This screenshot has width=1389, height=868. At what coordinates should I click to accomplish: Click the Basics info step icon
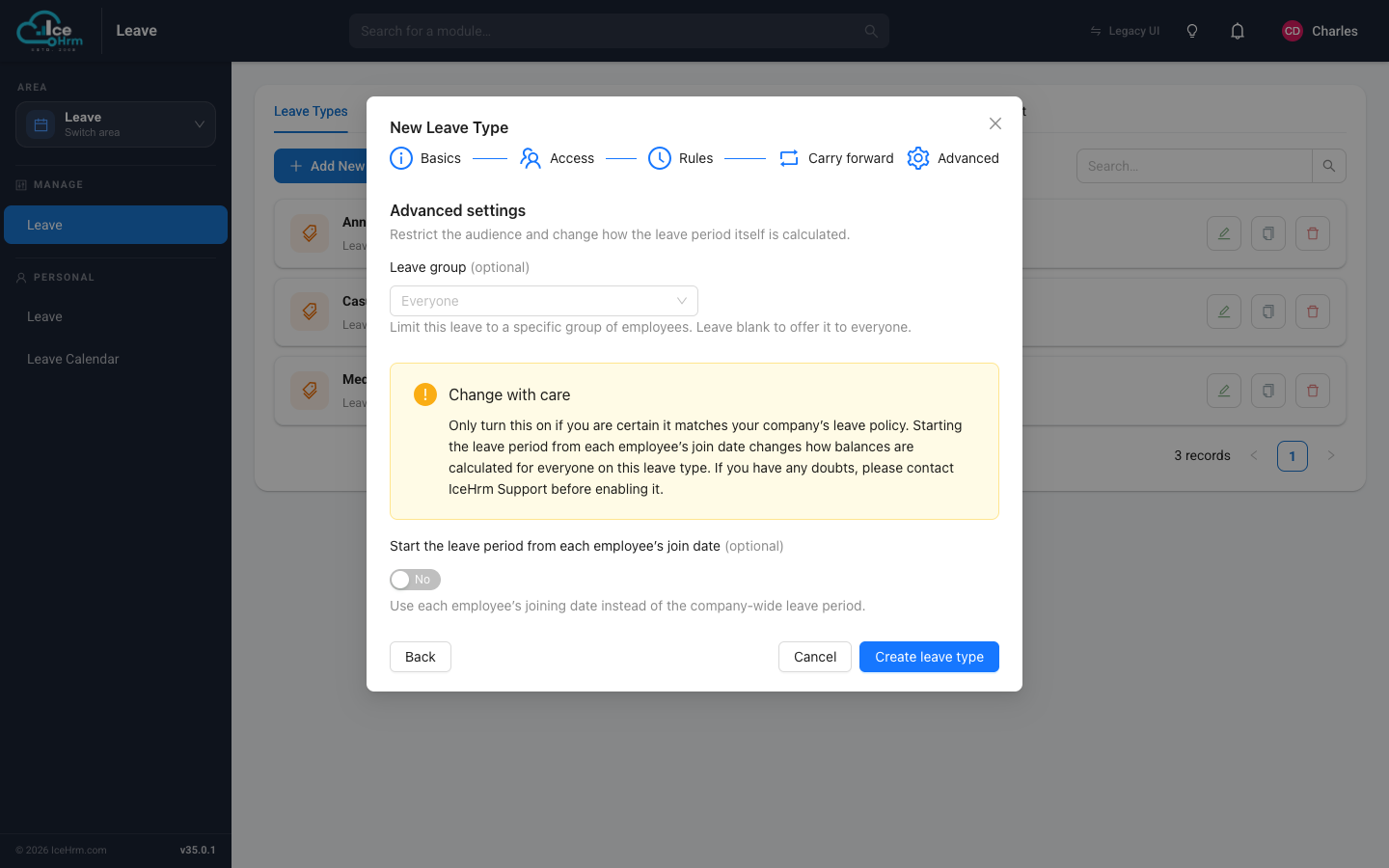click(401, 158)
